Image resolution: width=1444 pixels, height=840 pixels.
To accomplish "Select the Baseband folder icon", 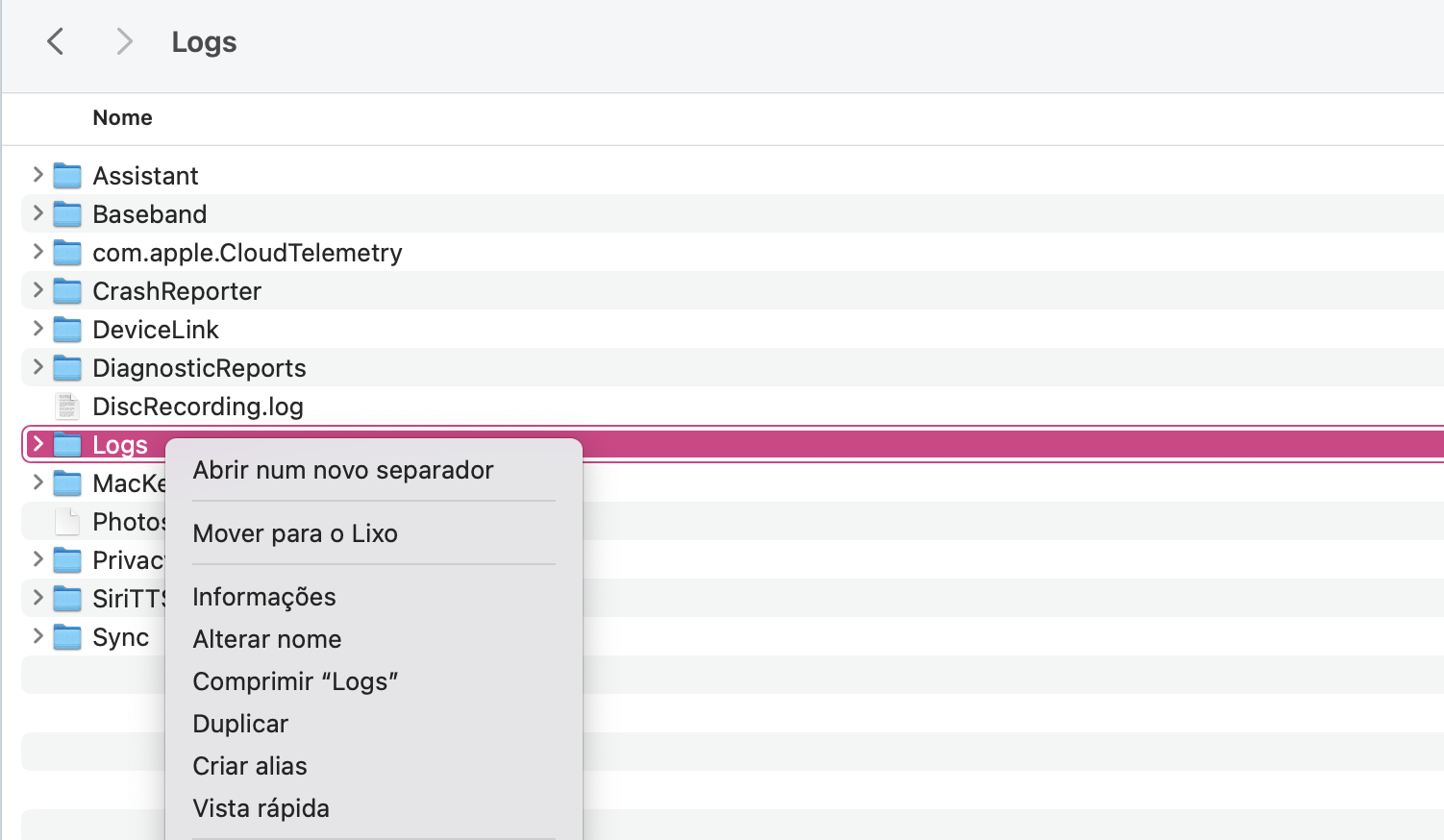I will 67,214.
